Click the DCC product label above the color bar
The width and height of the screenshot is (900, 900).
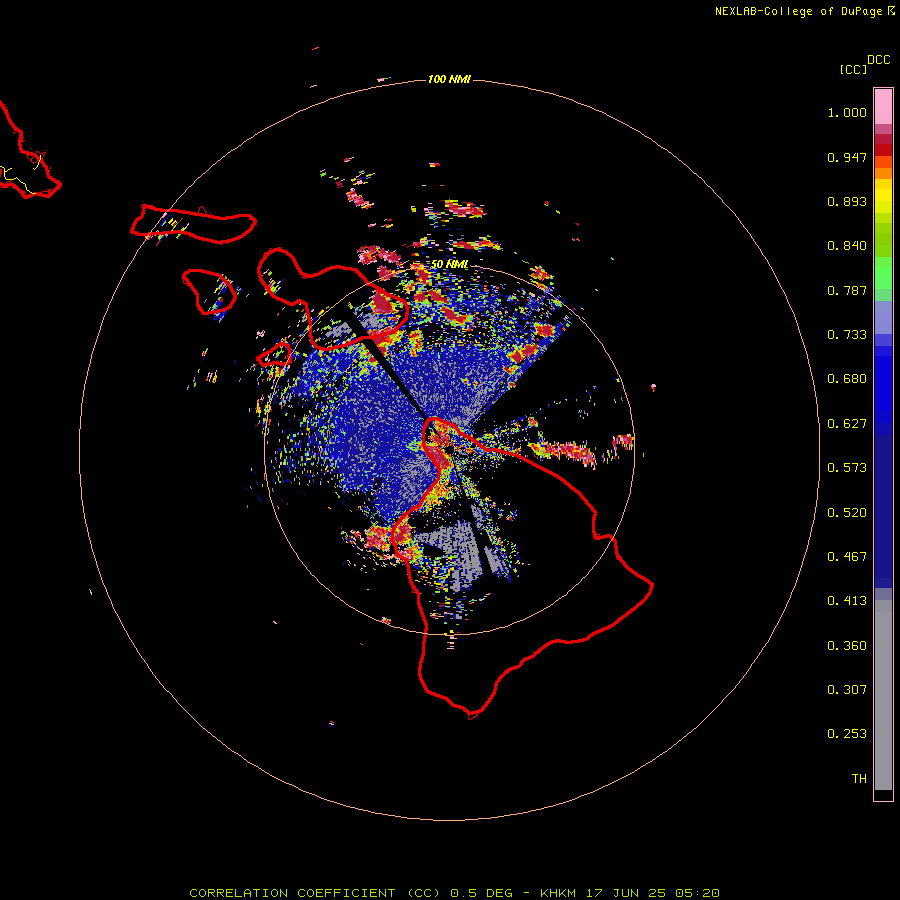[878, 60]
